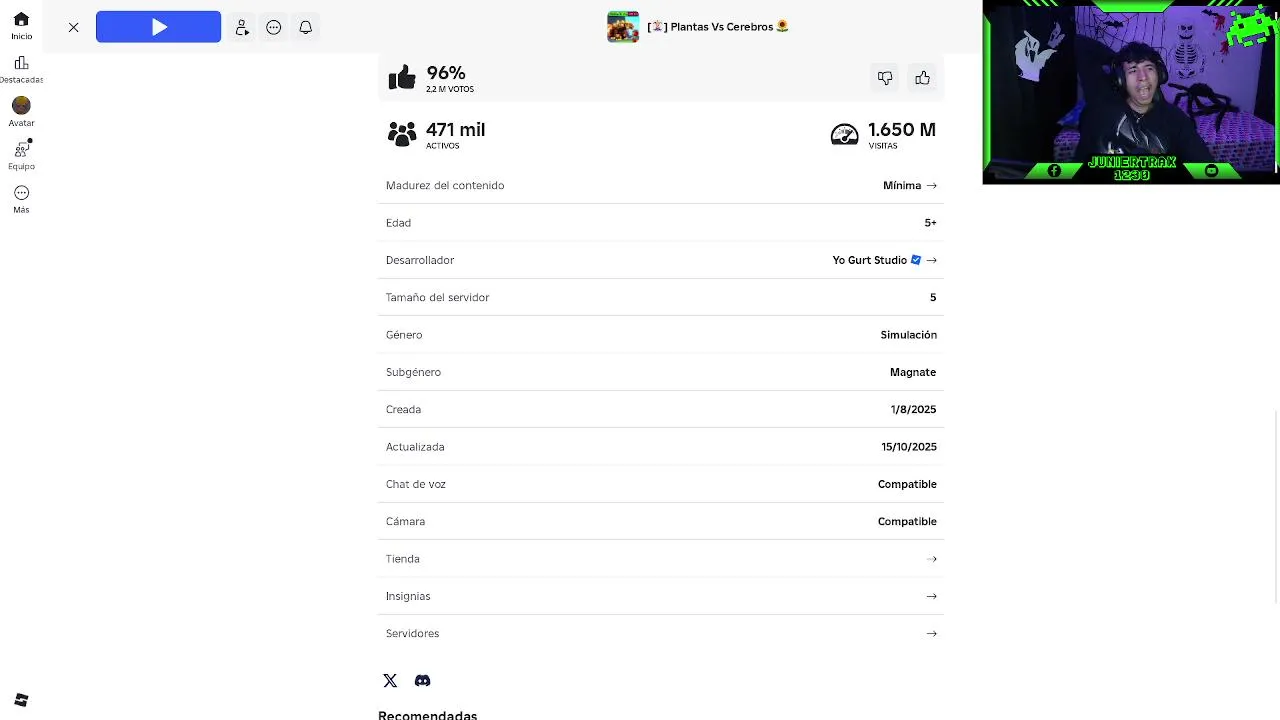The height and width of the screenshot is (720, 1280).
Task: Go to Inicio in the sidebar
Action: click(21, 26)
